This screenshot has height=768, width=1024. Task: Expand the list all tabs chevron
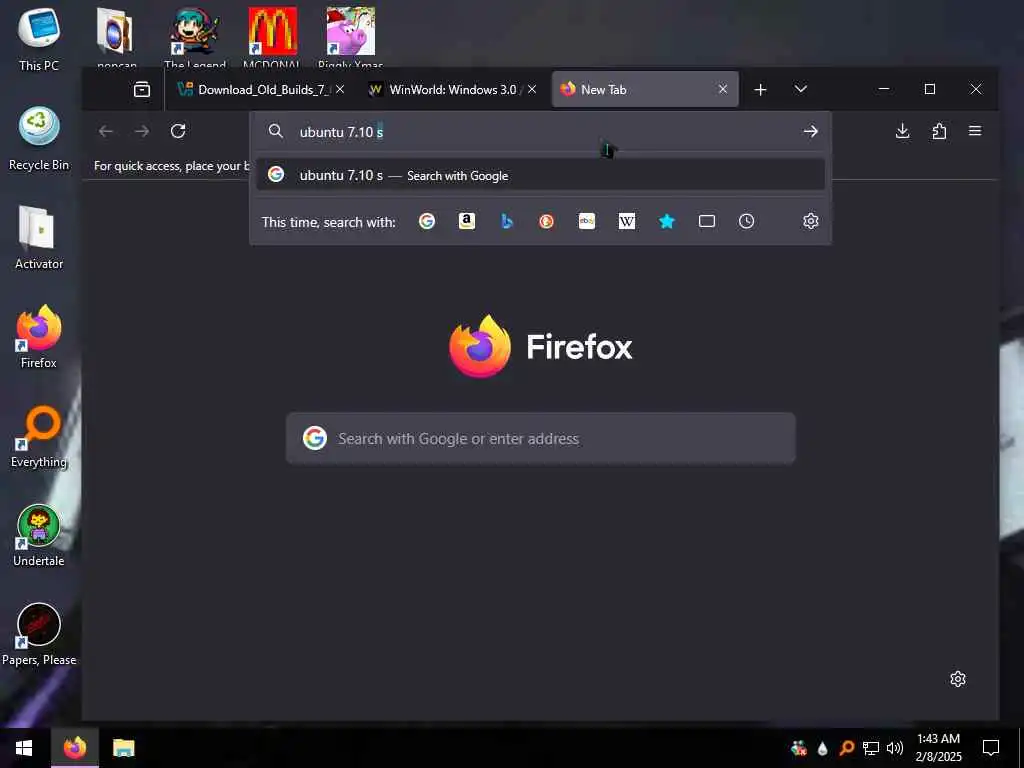(x=801, y=89)
